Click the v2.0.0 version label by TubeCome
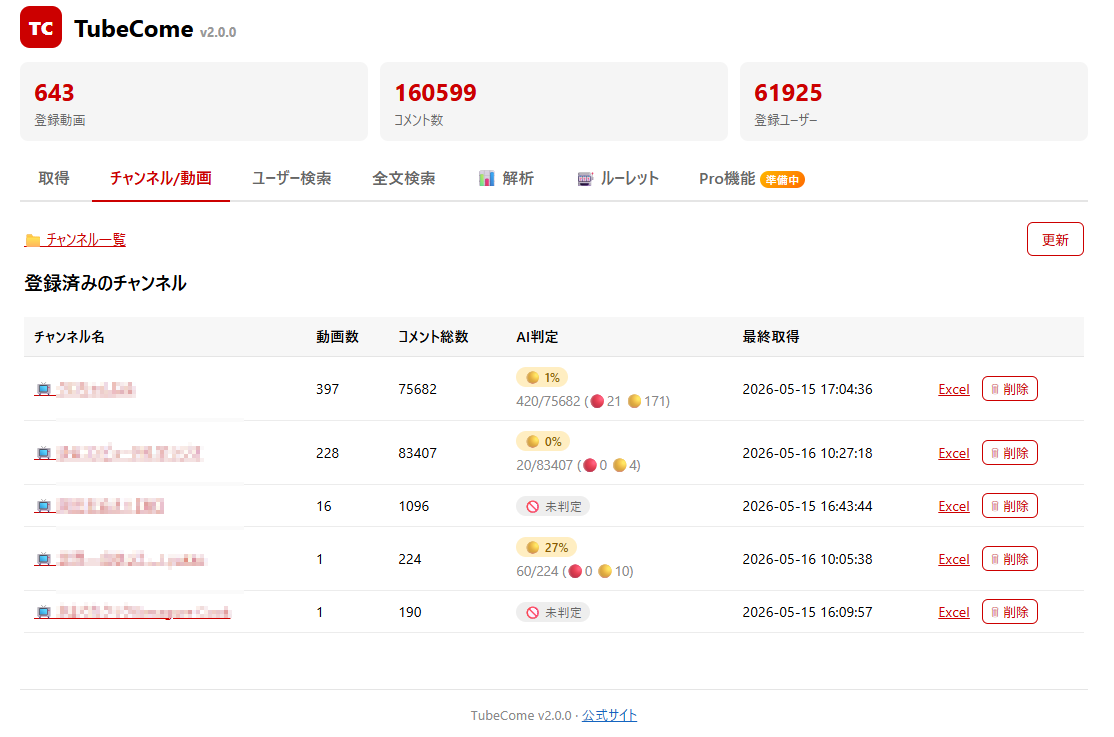The height and width of the screenshot is (737, 1114). click(x=218, y=32)
